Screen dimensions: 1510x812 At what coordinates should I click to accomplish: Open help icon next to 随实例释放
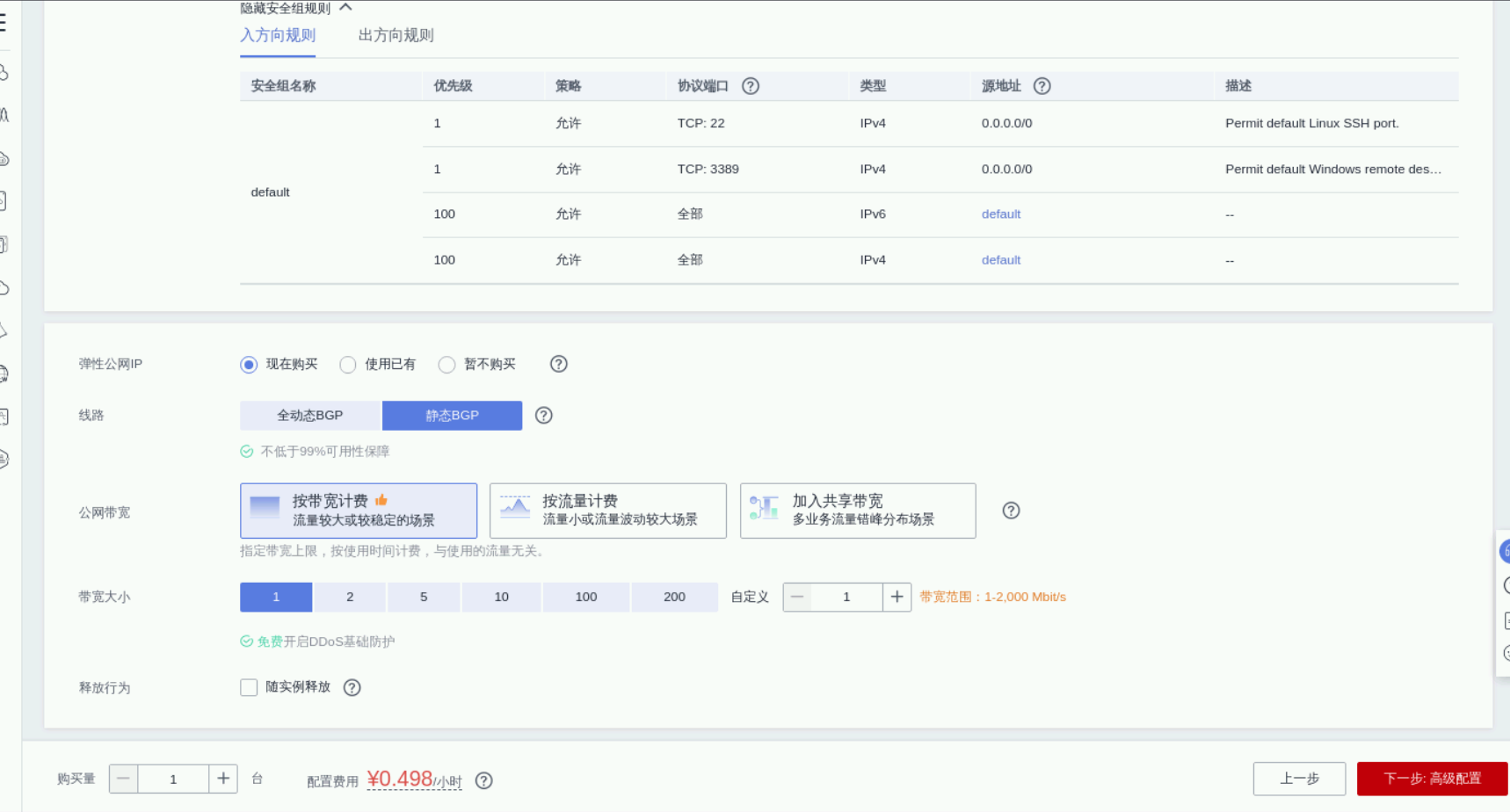pos(352,688)
